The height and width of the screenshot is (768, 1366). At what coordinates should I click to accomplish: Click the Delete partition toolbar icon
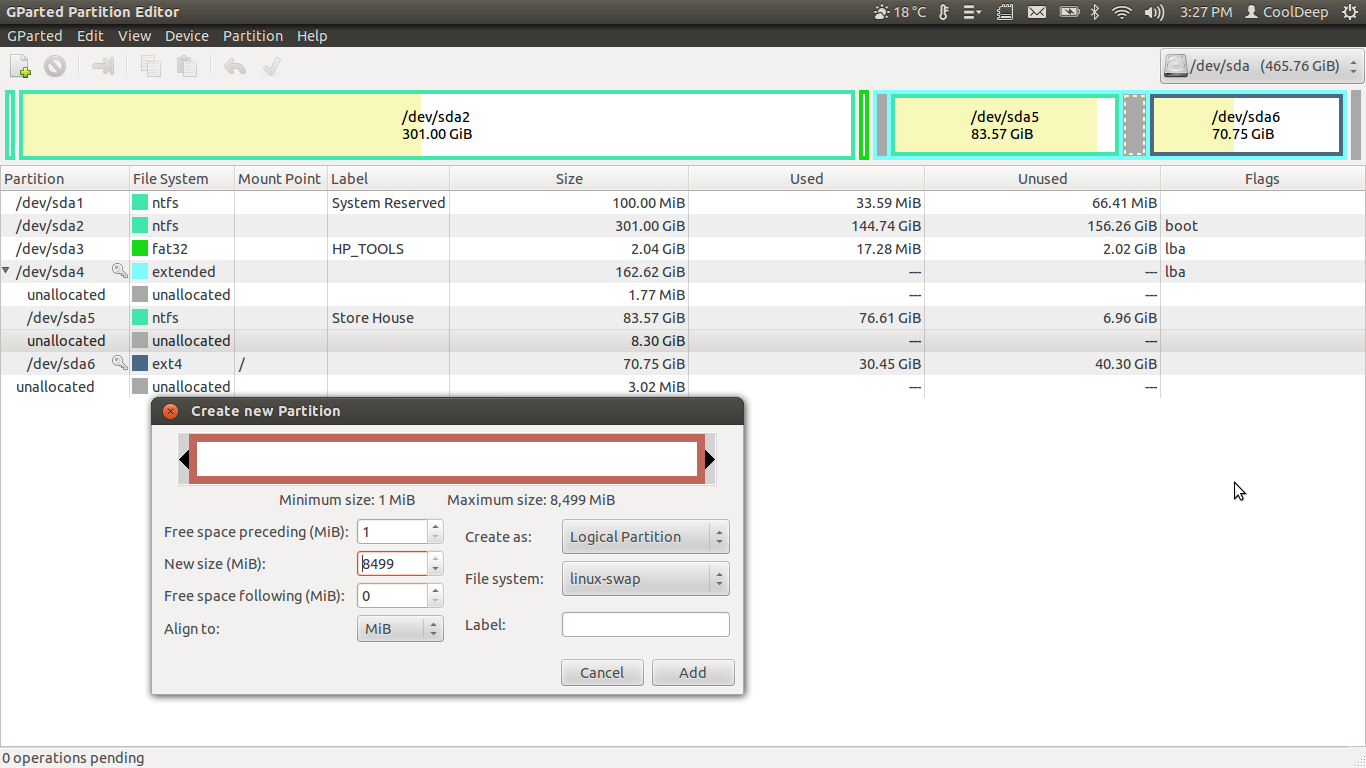55,67
